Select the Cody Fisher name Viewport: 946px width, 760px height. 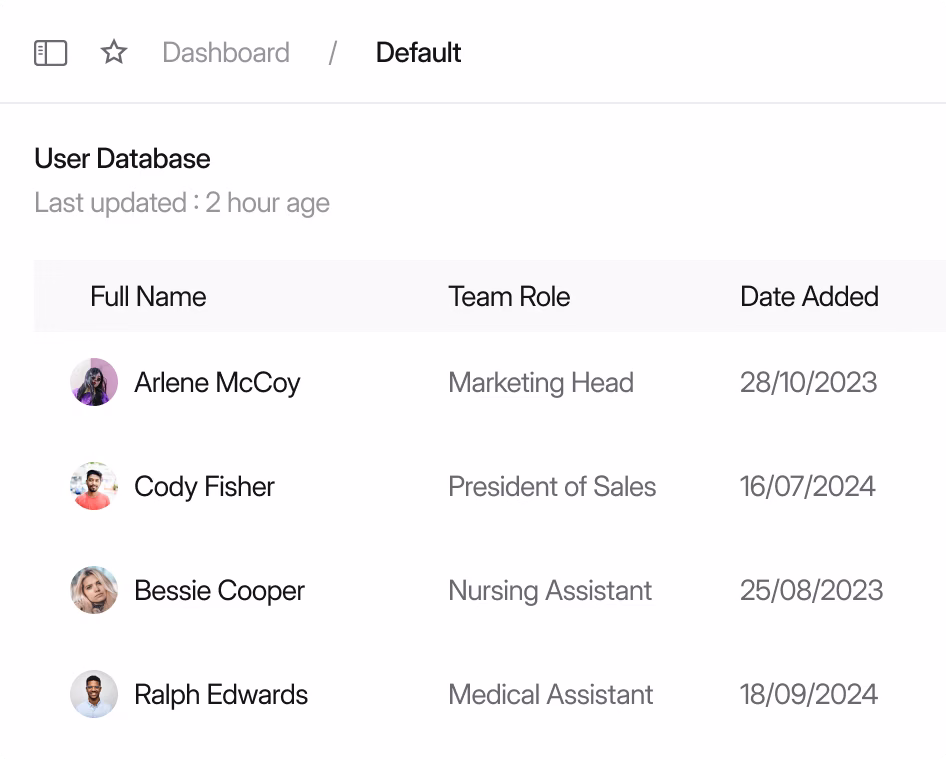click(x=204, y=487)
